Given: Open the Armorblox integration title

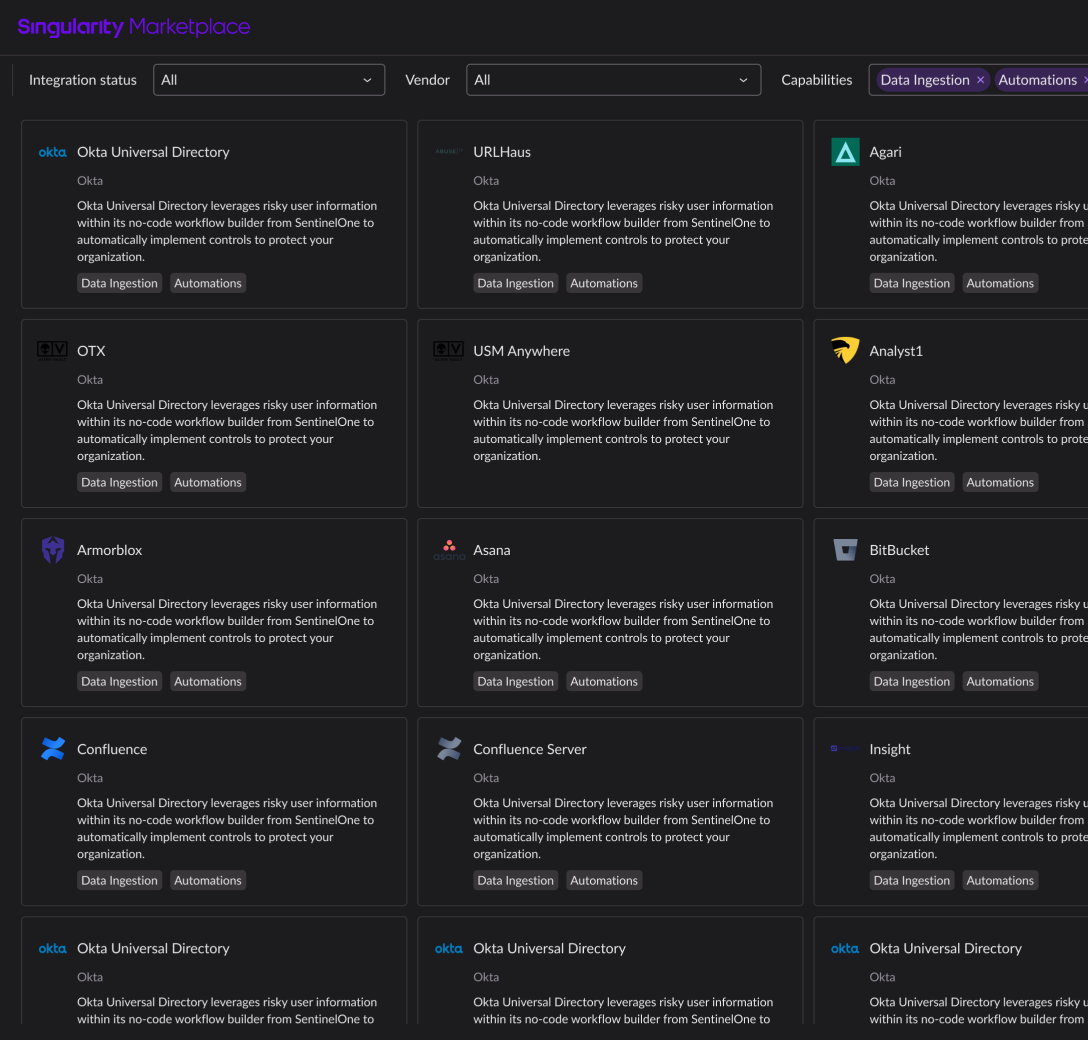Looking at the screenshot, I should 110,550.
